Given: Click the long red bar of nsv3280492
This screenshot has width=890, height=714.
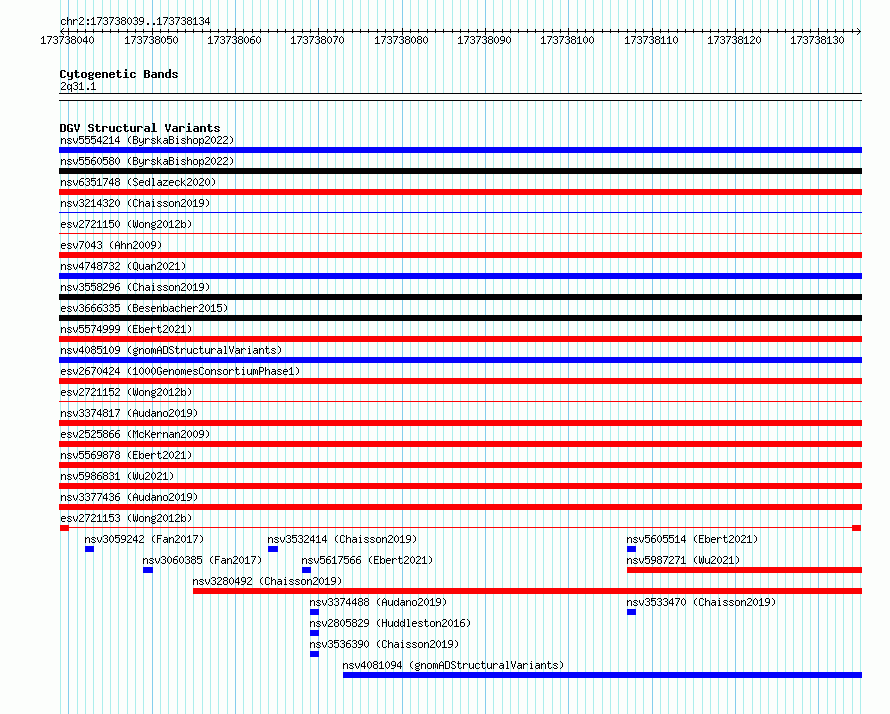Looking at the screenshot, I should coord(527,591).
